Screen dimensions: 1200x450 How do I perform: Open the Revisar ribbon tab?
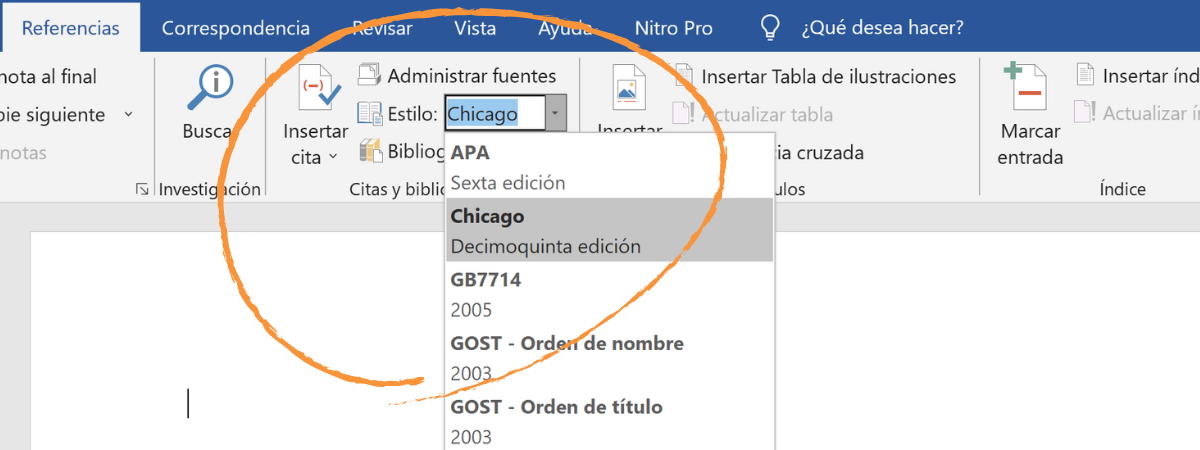tap(381, 28)
